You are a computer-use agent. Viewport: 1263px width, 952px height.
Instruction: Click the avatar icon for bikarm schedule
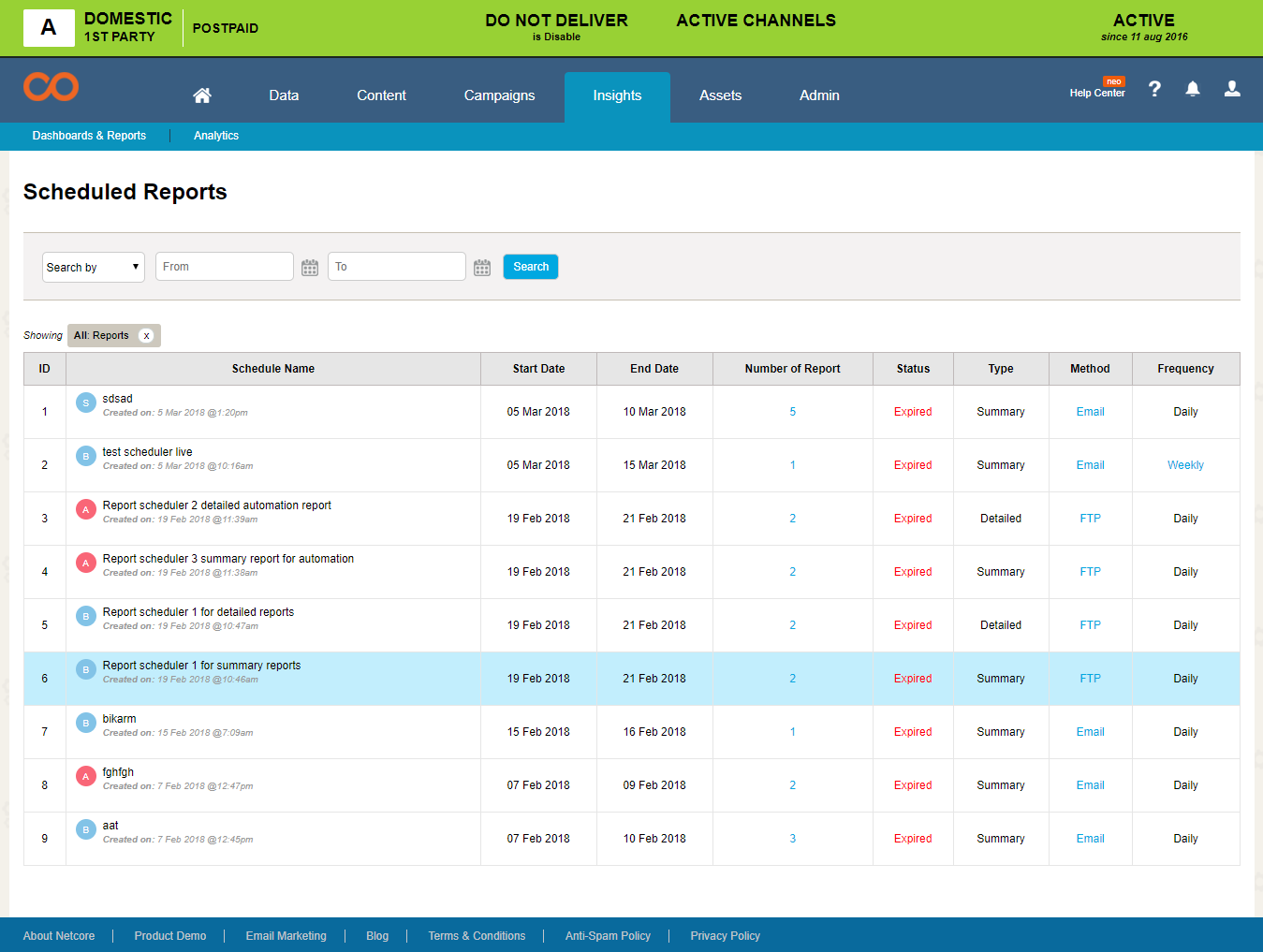tap(86, 723)
